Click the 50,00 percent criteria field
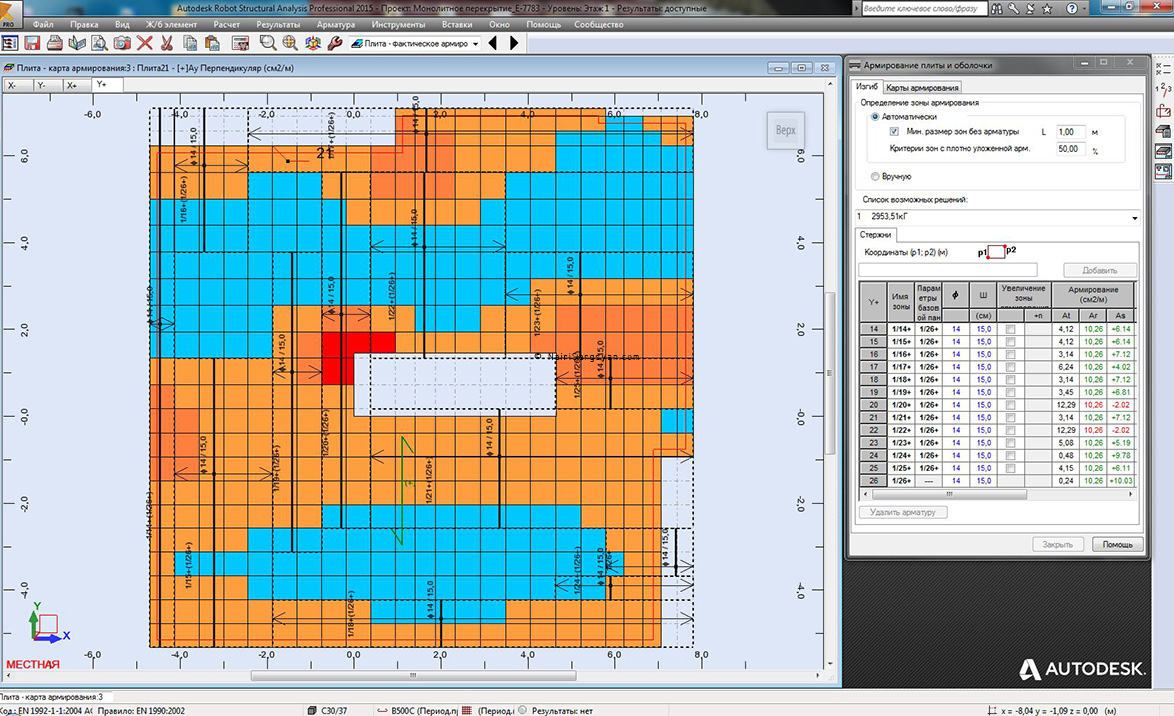 point(1071,149)
